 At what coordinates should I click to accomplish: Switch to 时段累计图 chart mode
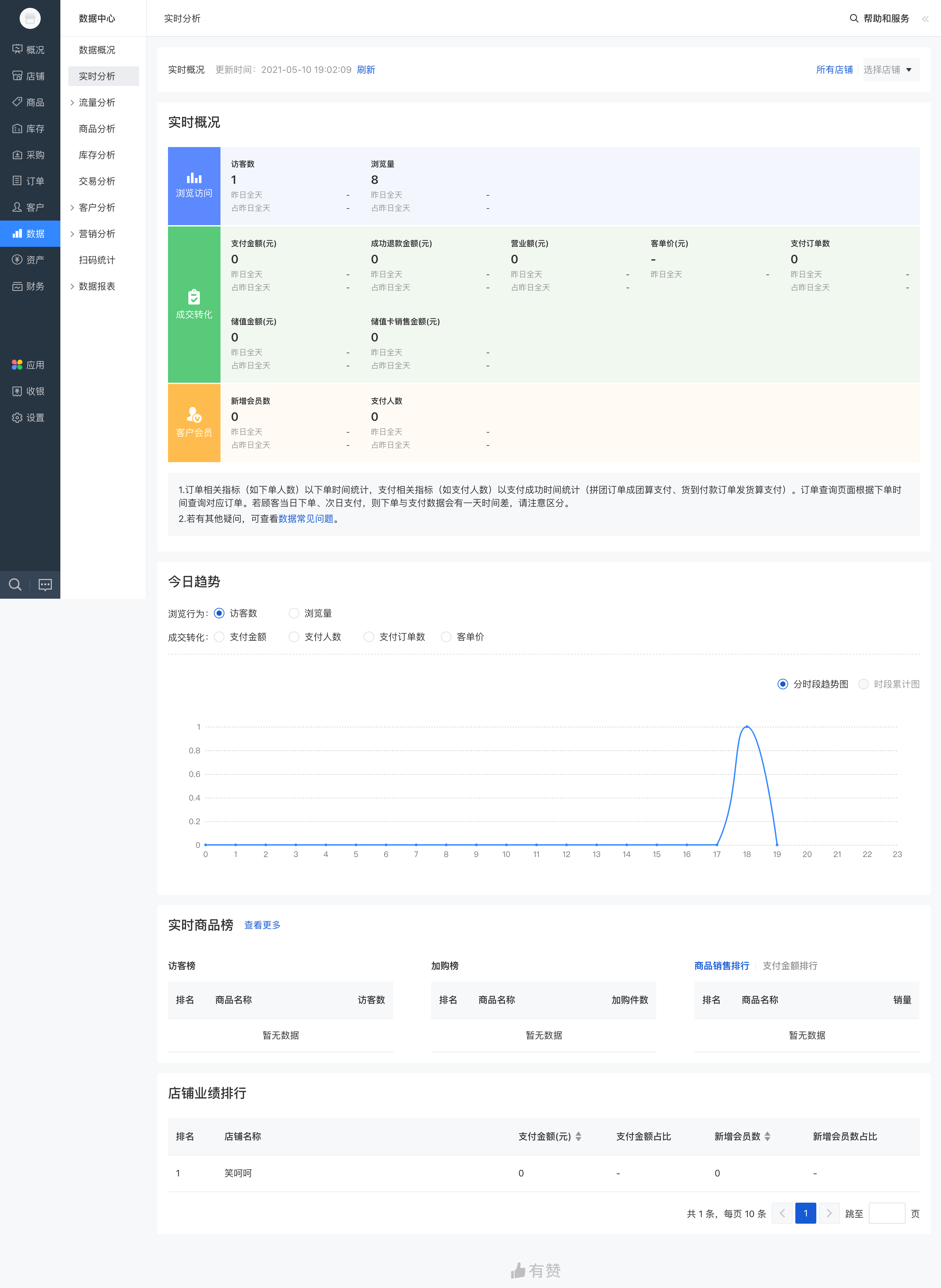click(x=864, y=684)
